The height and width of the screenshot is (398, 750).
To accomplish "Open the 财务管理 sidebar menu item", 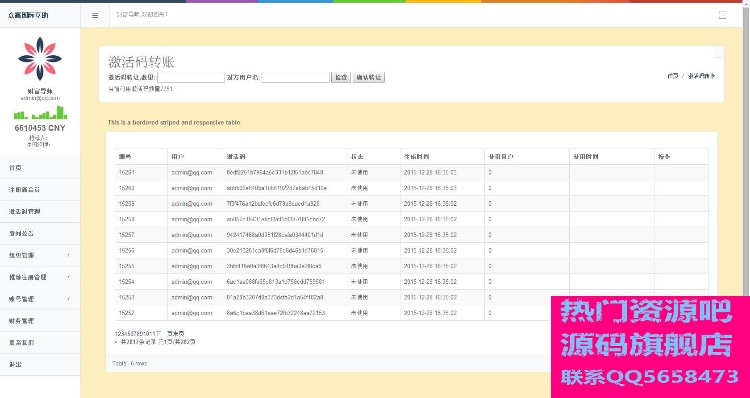I will click(40, 321).
